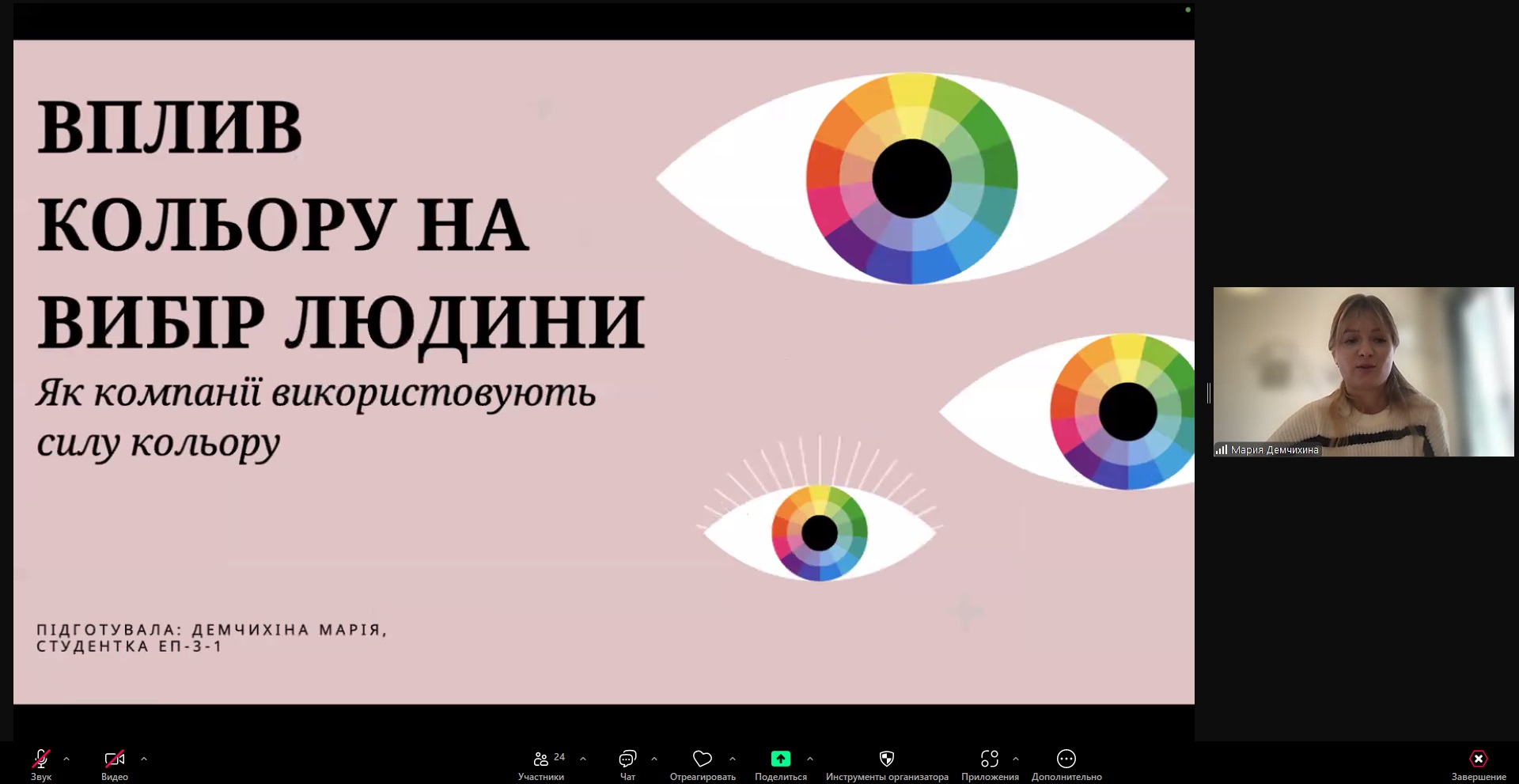Open the Приложения apps icon
Screen dimensions: 1519x784
[990, 759]
